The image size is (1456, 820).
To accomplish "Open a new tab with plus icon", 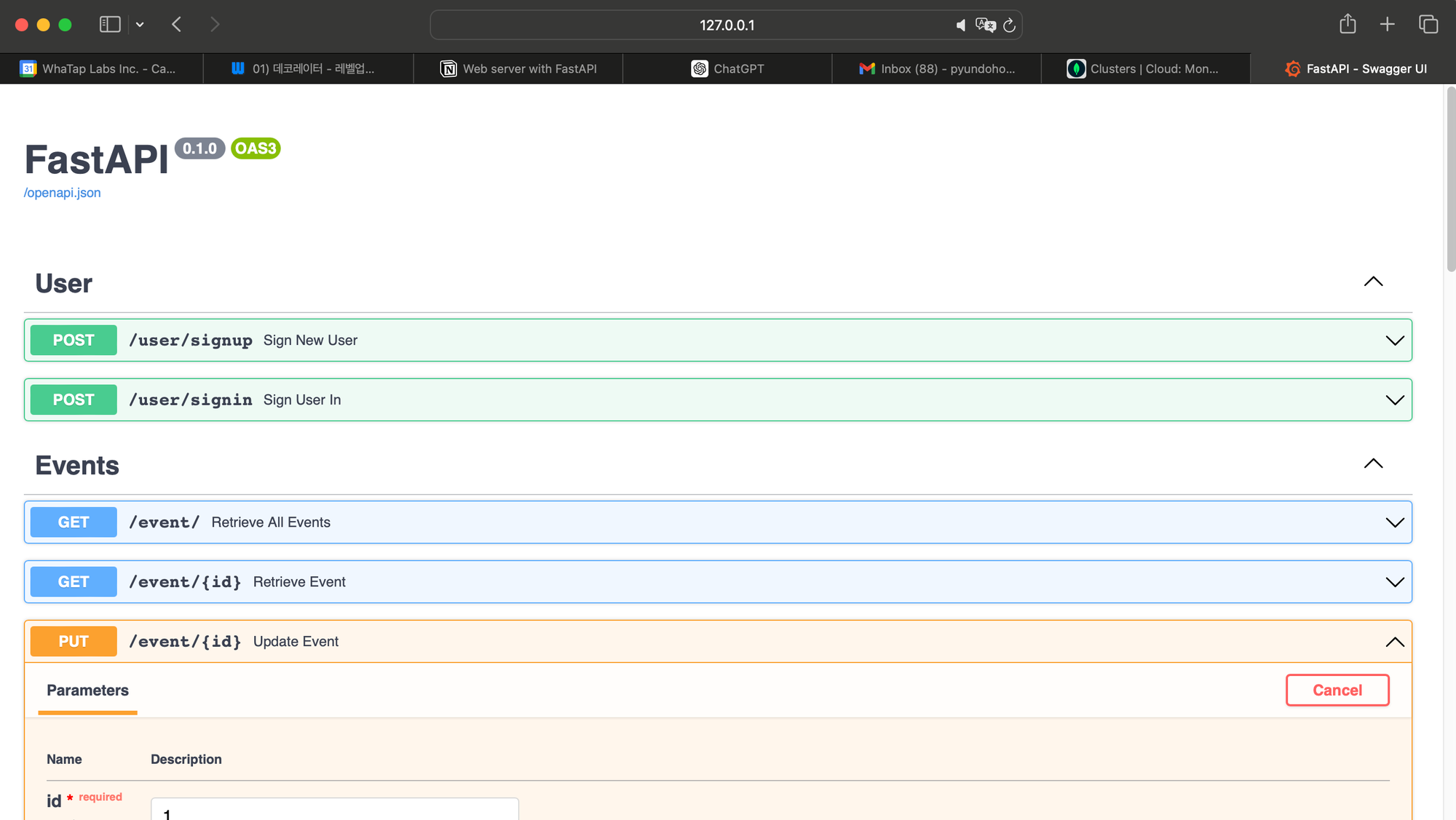I will pyautogui.click(x=1387, y=25).
